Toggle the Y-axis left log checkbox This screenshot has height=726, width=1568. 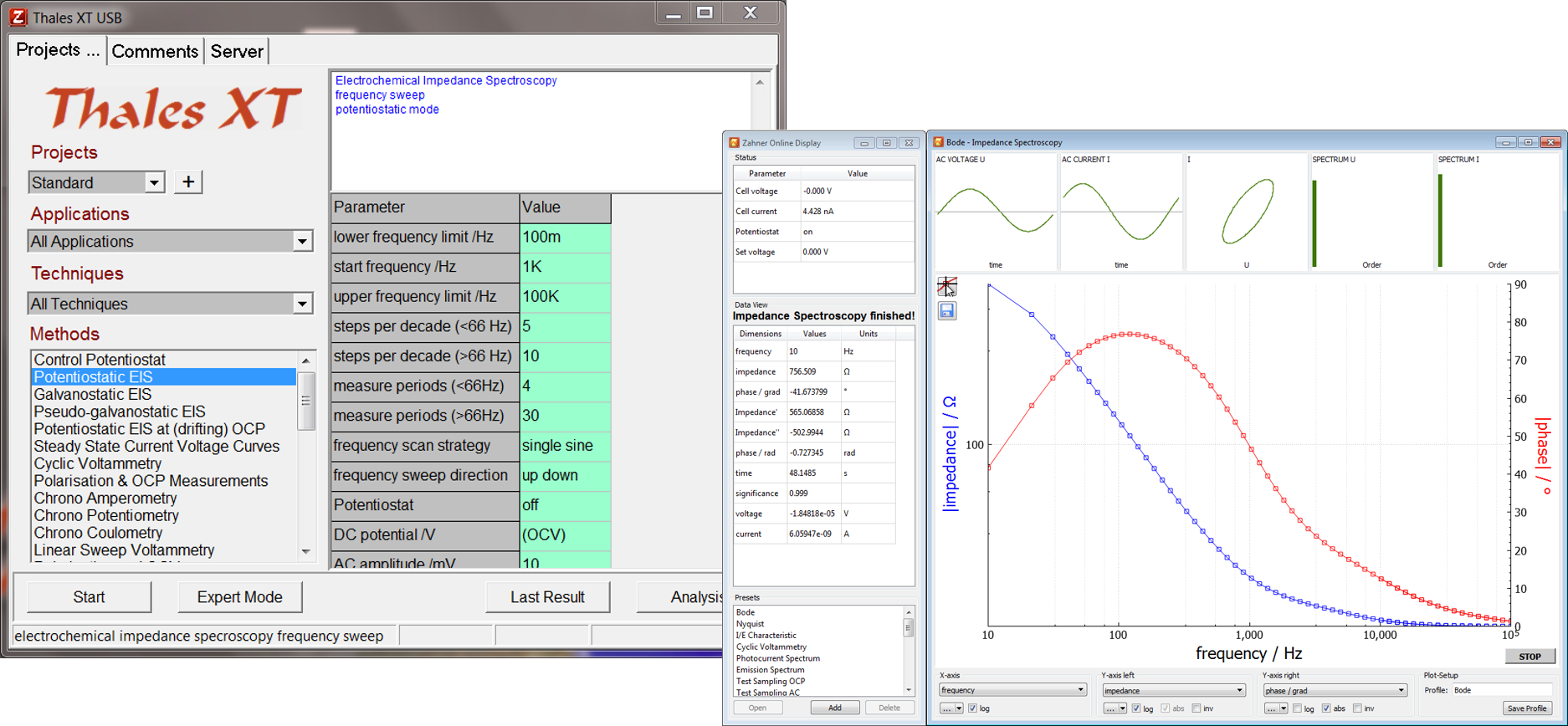1136,708
